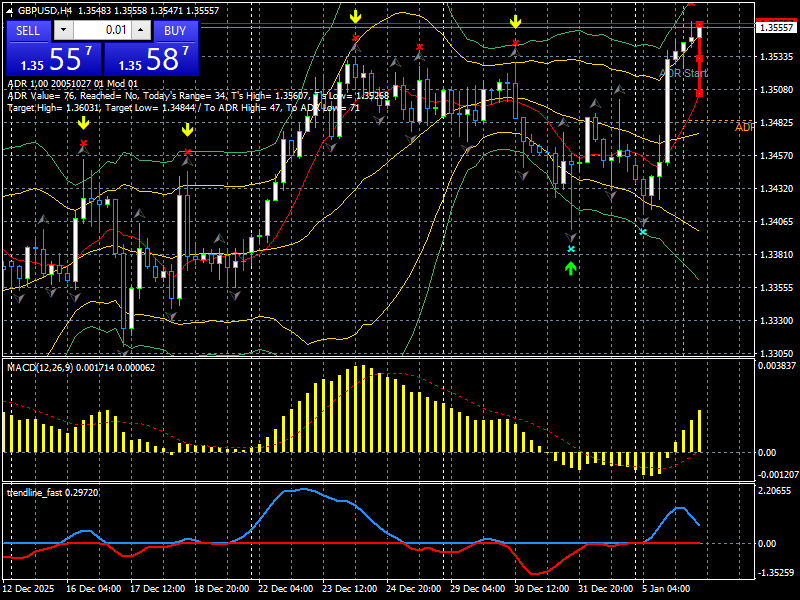Click the SELL one-click trading button
Viewport: 800px width, 600px height.
point(28,31)
